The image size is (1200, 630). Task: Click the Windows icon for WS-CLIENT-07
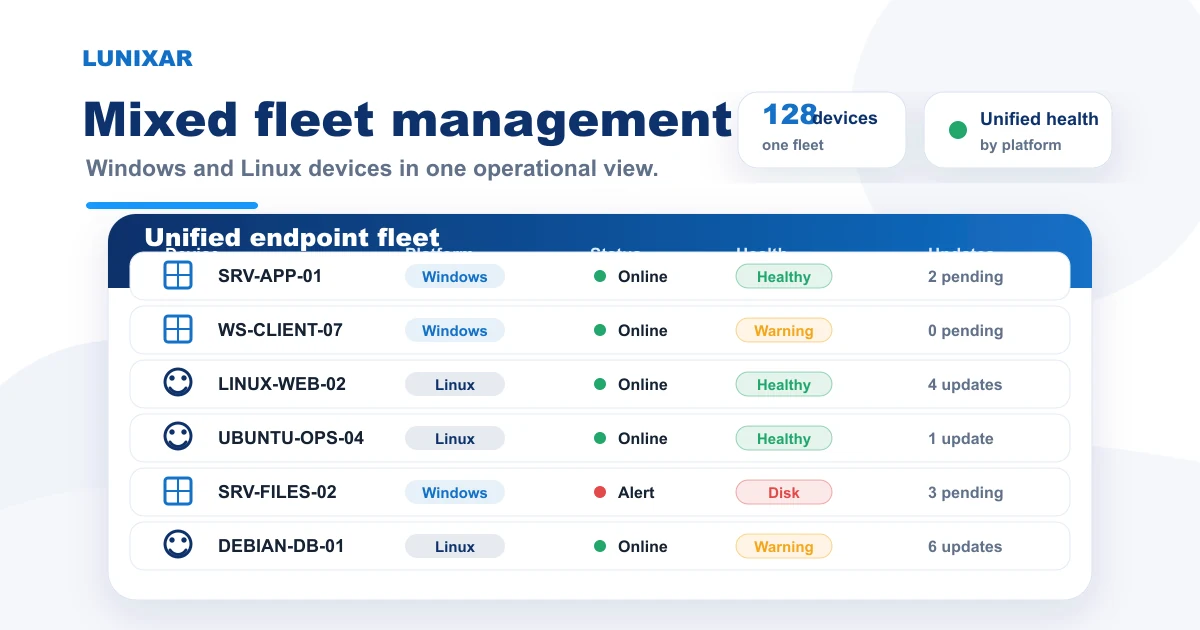178,329
